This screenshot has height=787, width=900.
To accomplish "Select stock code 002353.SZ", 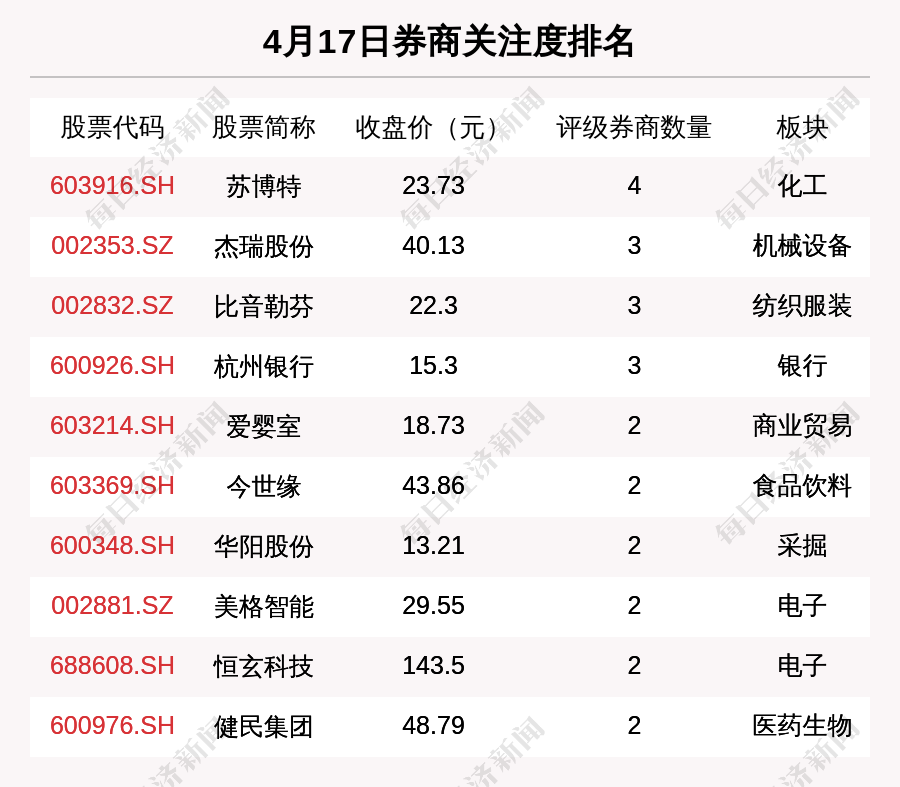I will (x=112, y=246).
